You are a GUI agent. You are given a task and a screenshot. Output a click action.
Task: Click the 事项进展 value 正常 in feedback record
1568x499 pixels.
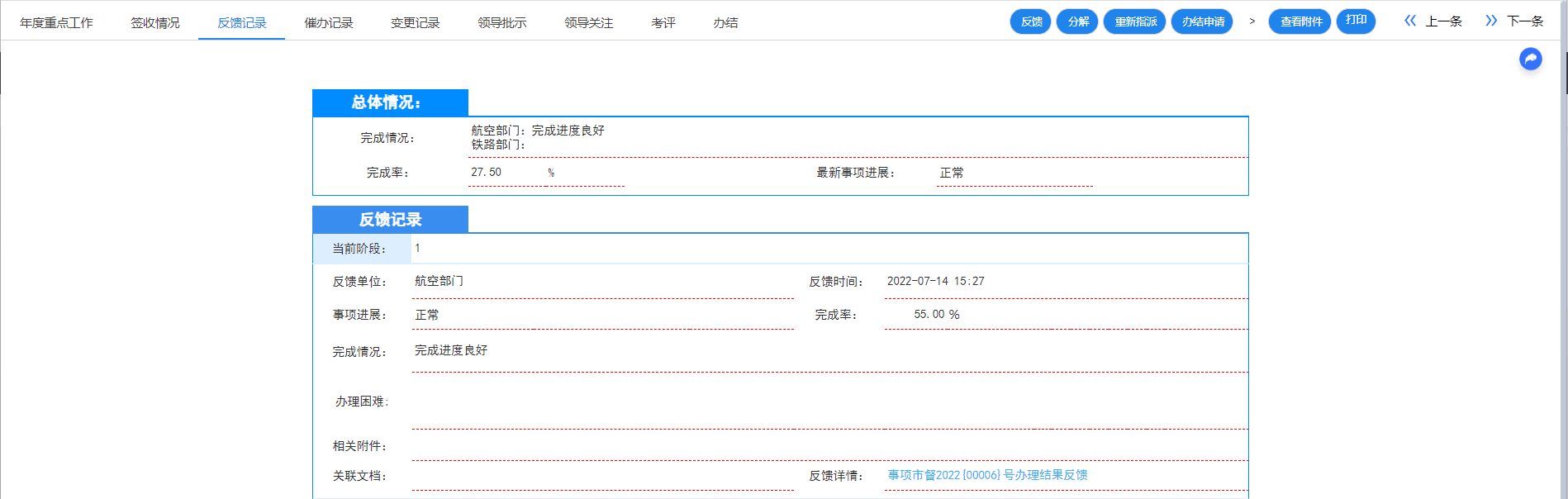(x=427, y=315)
